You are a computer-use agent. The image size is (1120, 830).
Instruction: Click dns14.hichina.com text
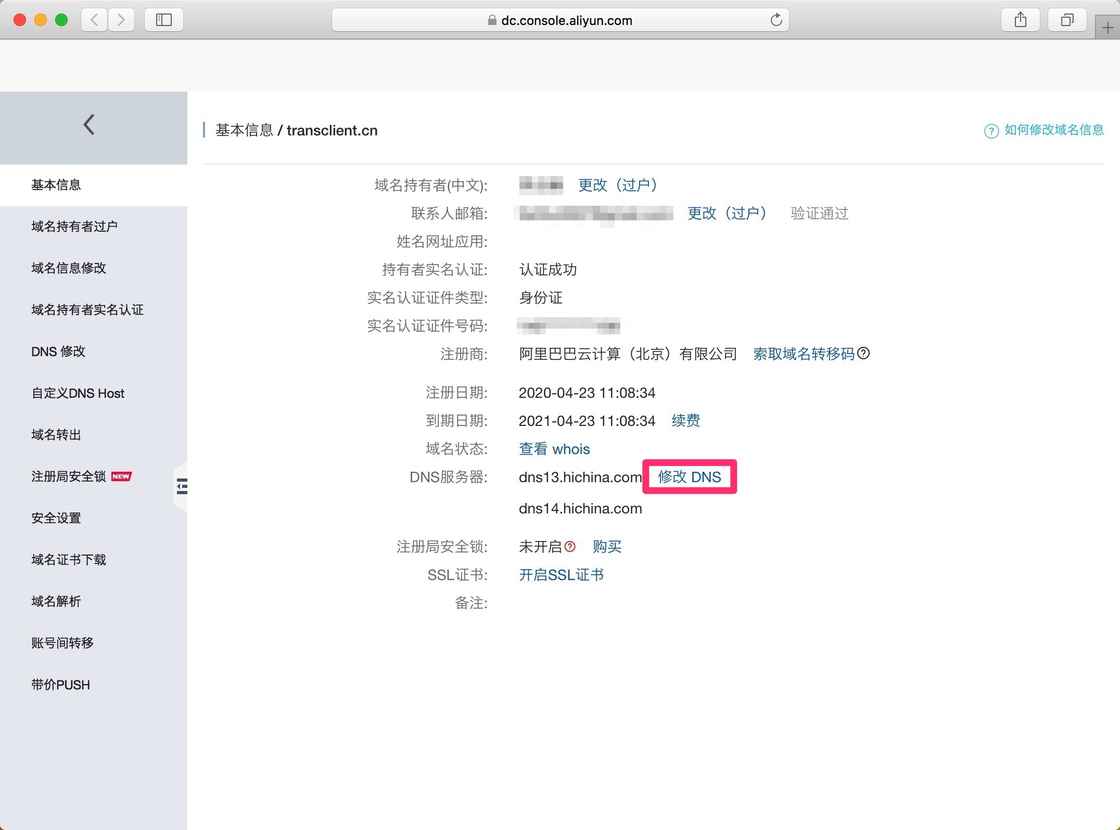click(580, 509)
